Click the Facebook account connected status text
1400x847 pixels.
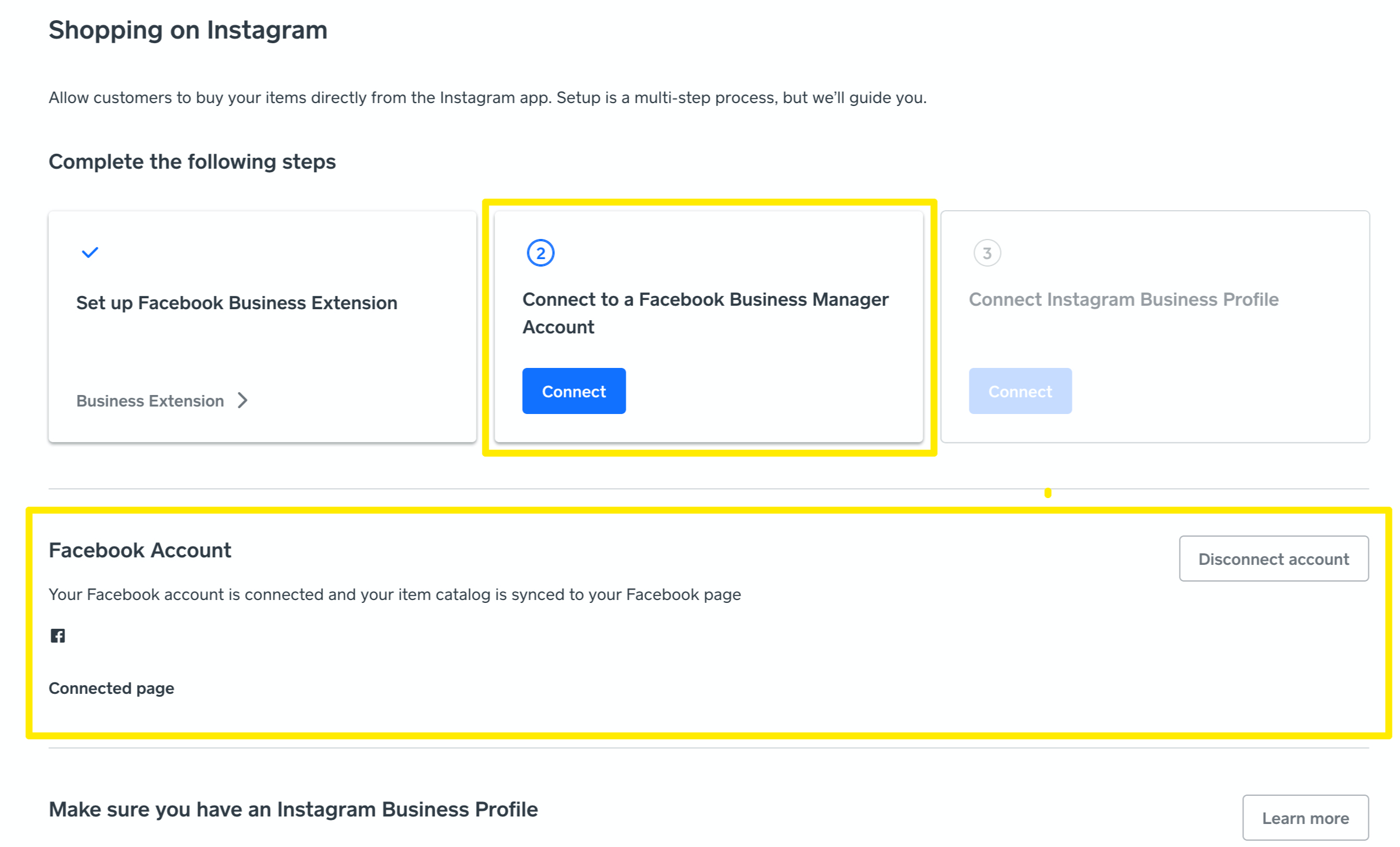pyautogui.click(x=394, y=594)
